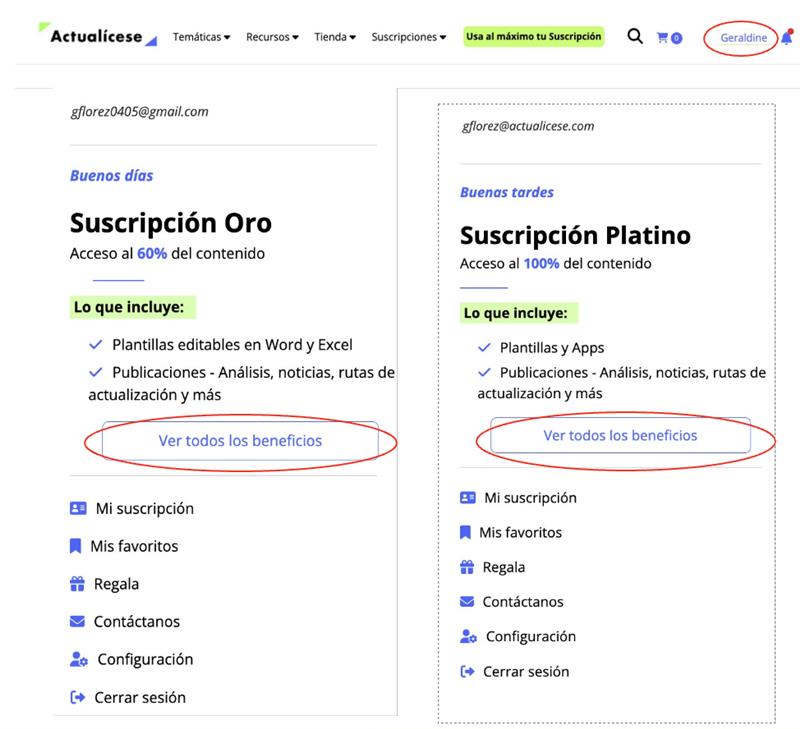800x729 pixels.
Task: Open the Geraldine user account menu
Action: (x=743, y=38)
